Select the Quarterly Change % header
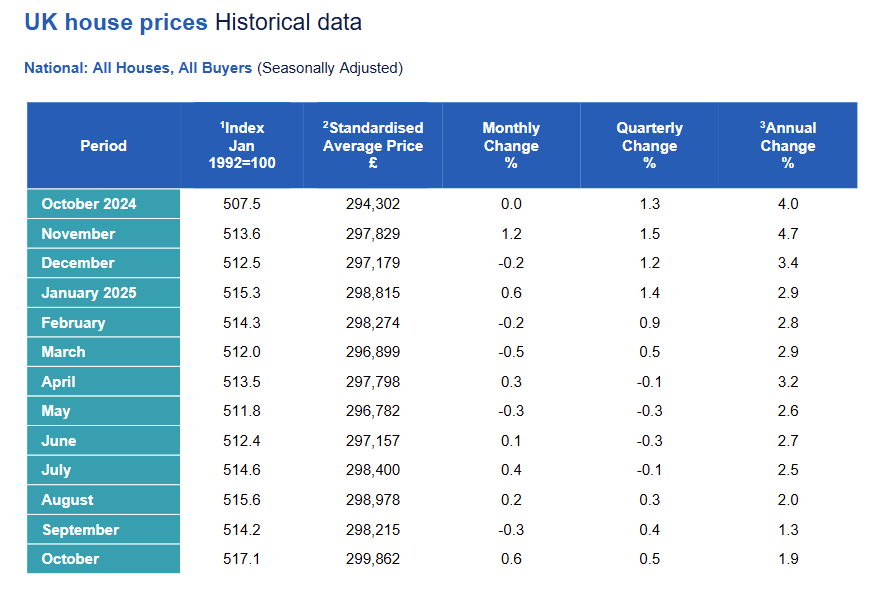 point(649,146)
